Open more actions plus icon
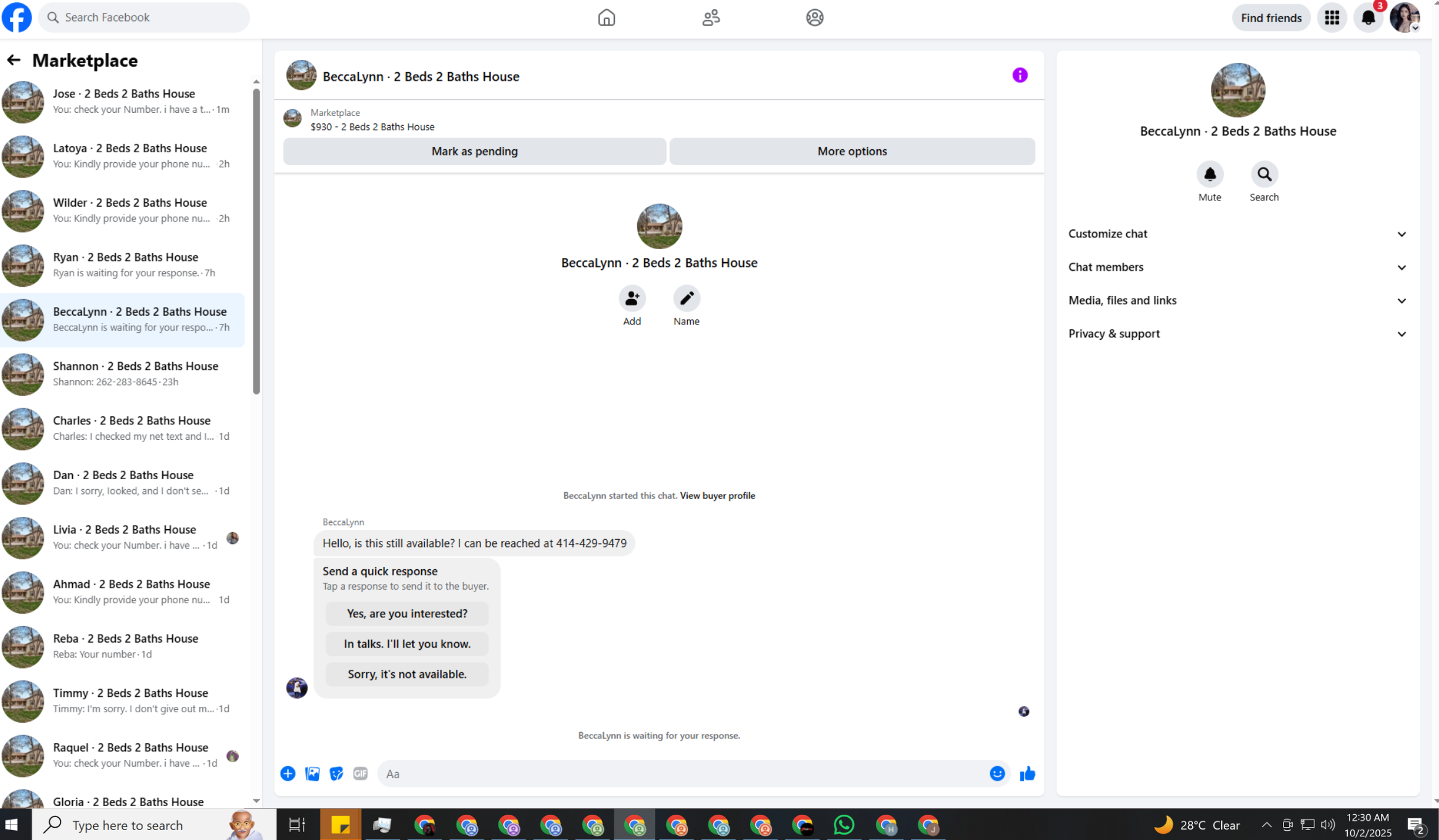Viewport: 1439px width, 840px height. [287, 773]
